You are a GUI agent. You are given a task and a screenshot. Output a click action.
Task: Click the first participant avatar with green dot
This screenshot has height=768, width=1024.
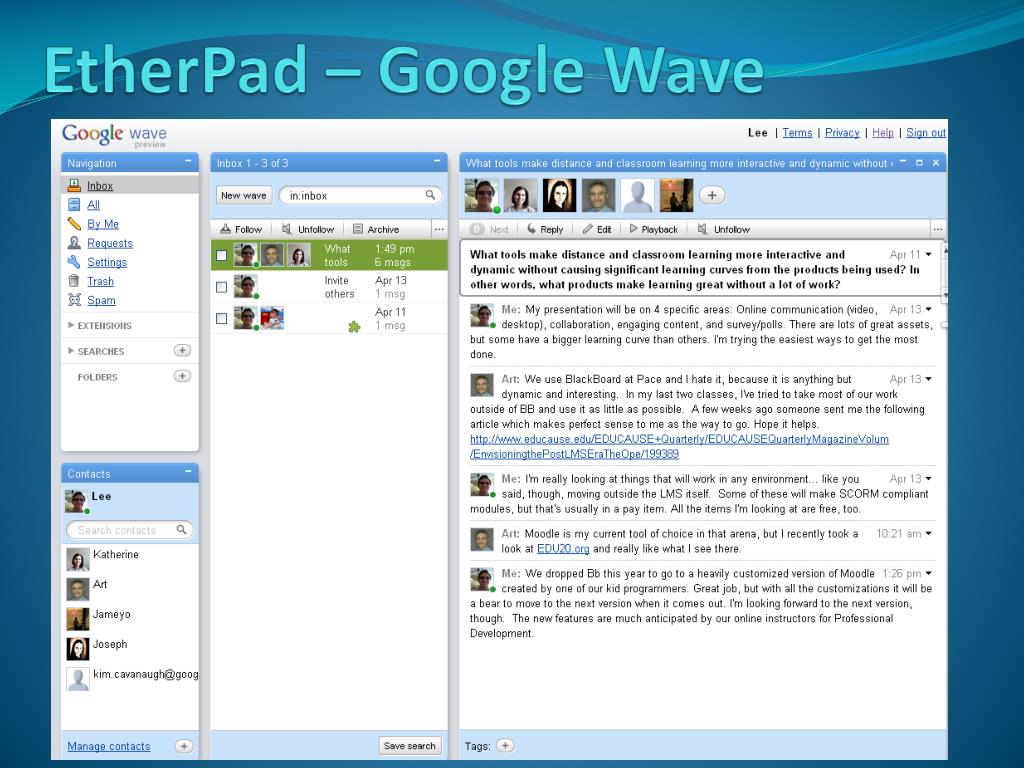pos(482,195)
